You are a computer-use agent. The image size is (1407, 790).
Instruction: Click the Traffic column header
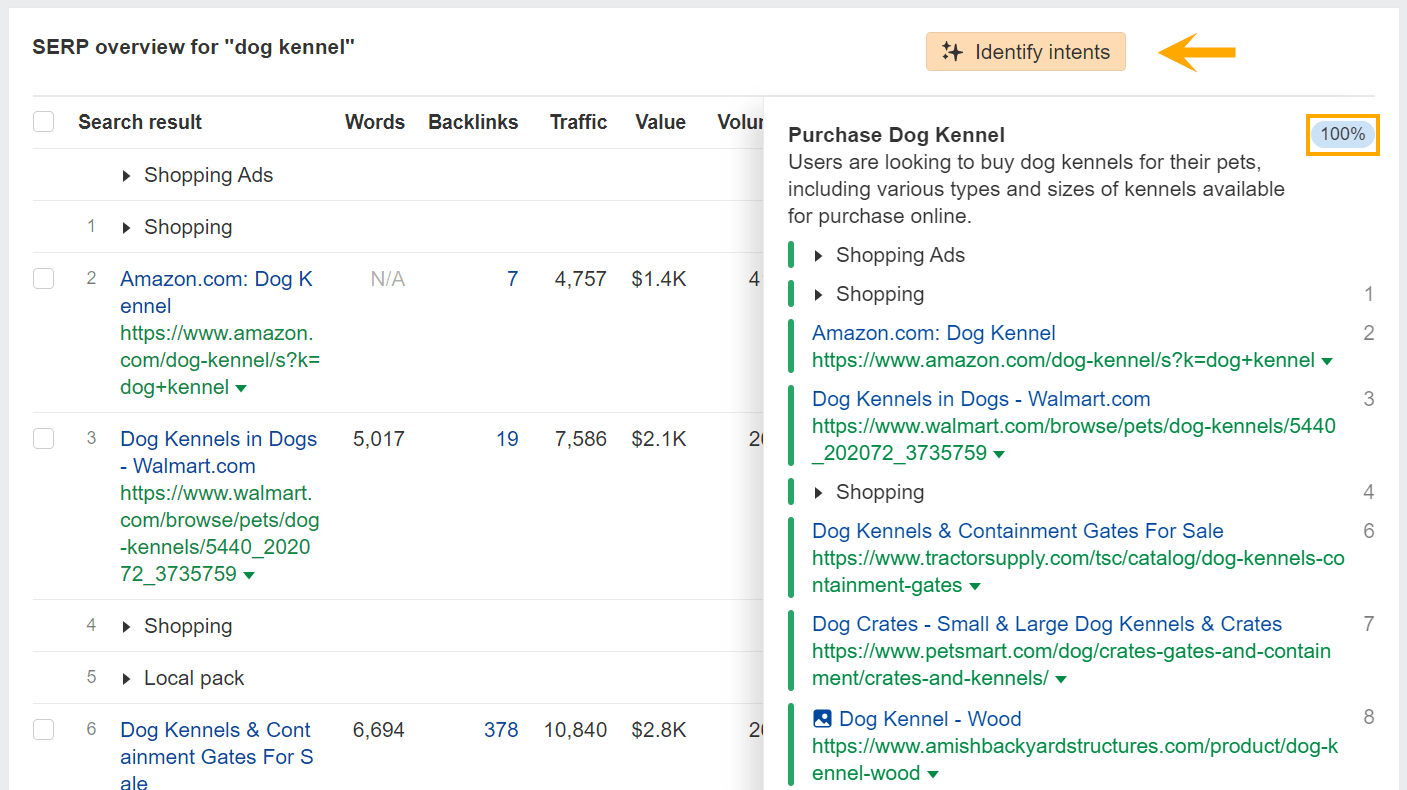coord(578,121)
